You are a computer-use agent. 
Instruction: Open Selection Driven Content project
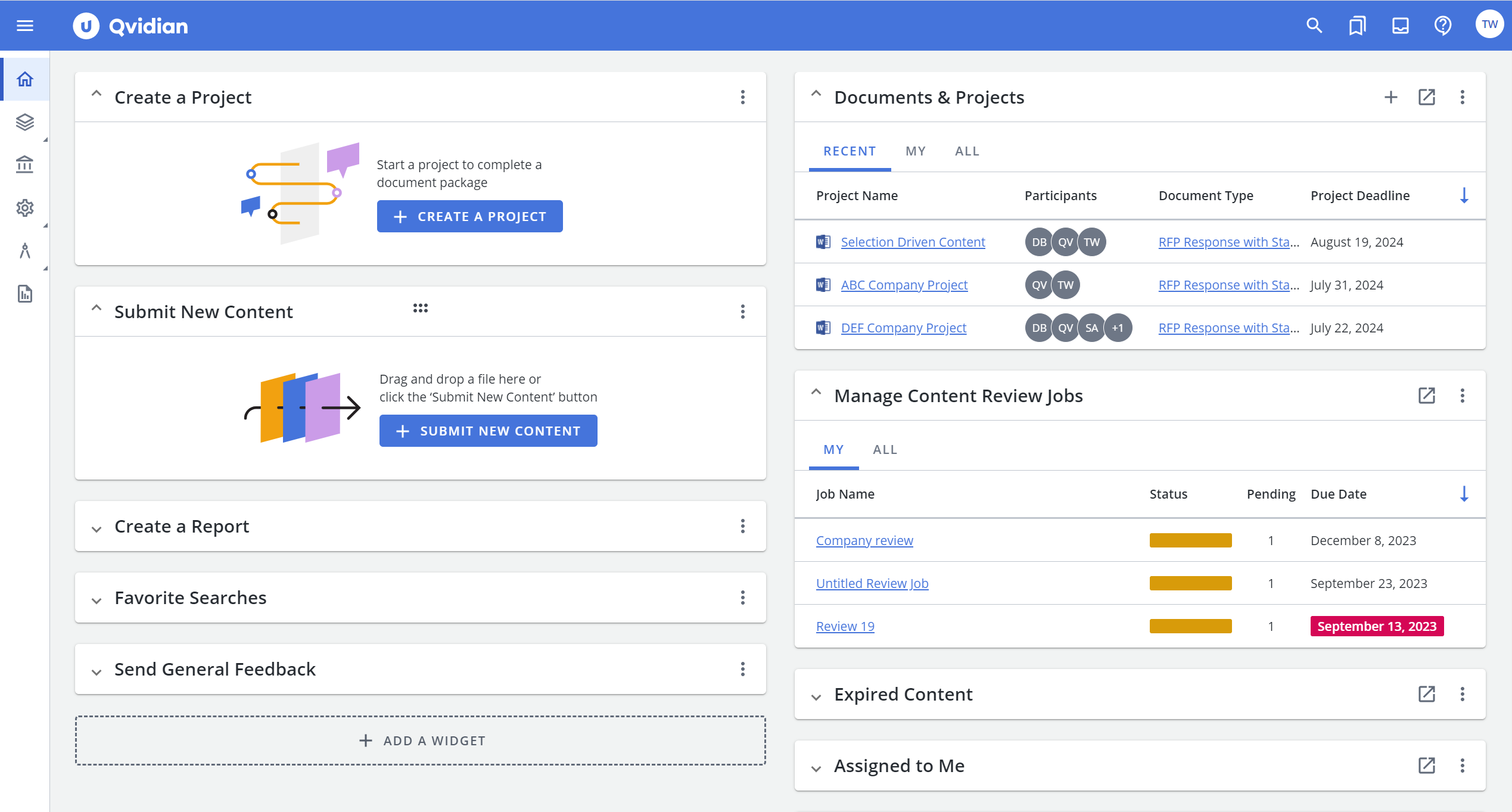[913, 242]
